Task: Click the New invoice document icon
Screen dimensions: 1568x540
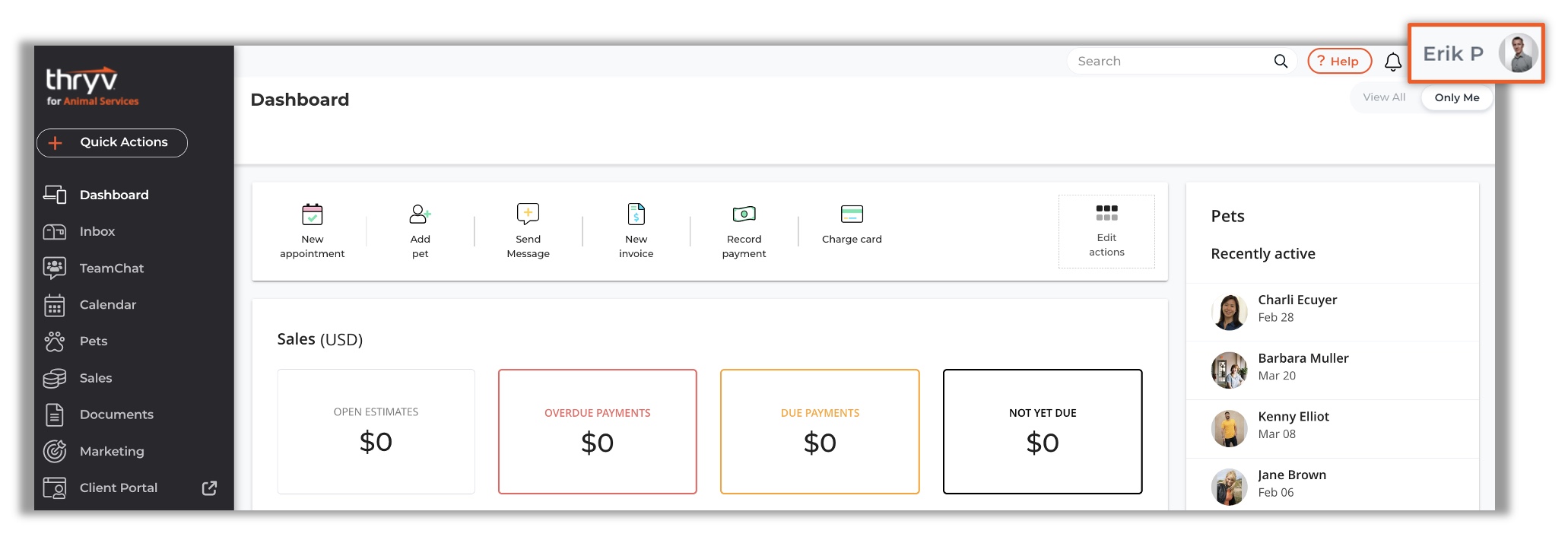Action: tap(636, 214)
